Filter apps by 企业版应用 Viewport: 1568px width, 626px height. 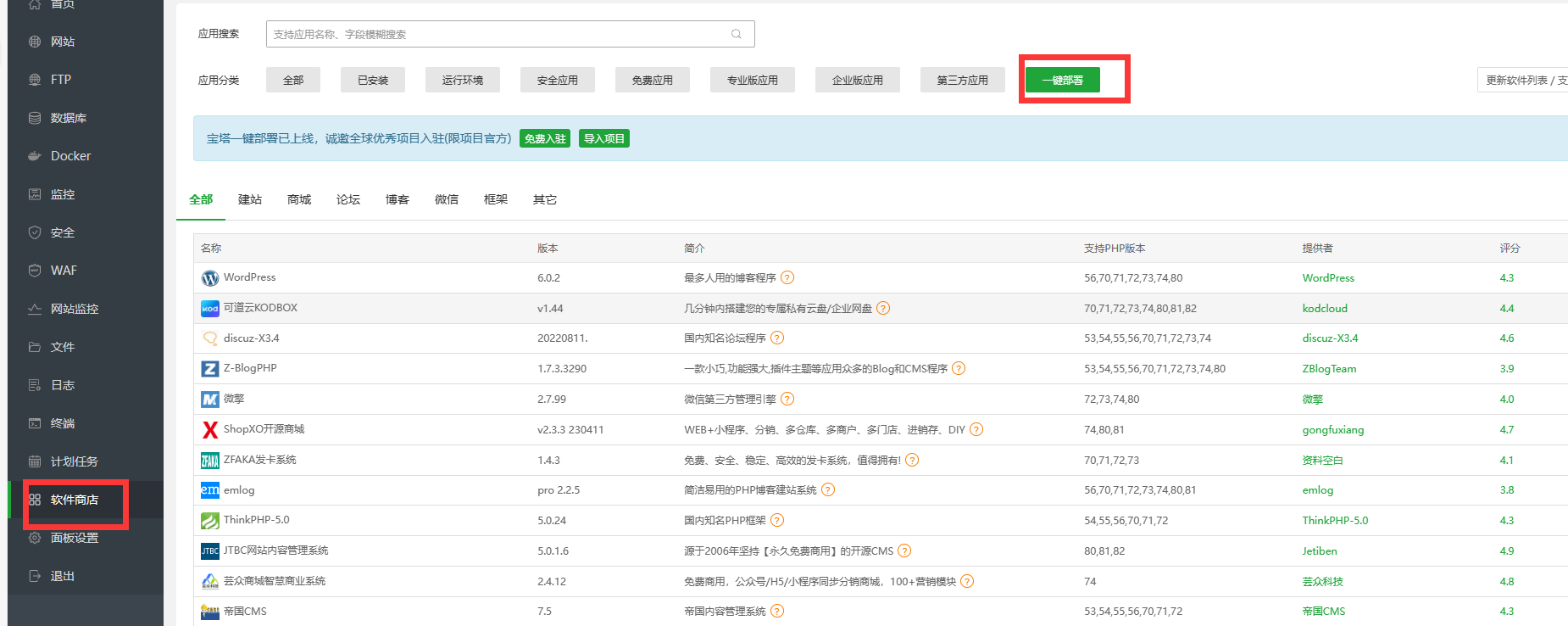click(x=858, y=80)
